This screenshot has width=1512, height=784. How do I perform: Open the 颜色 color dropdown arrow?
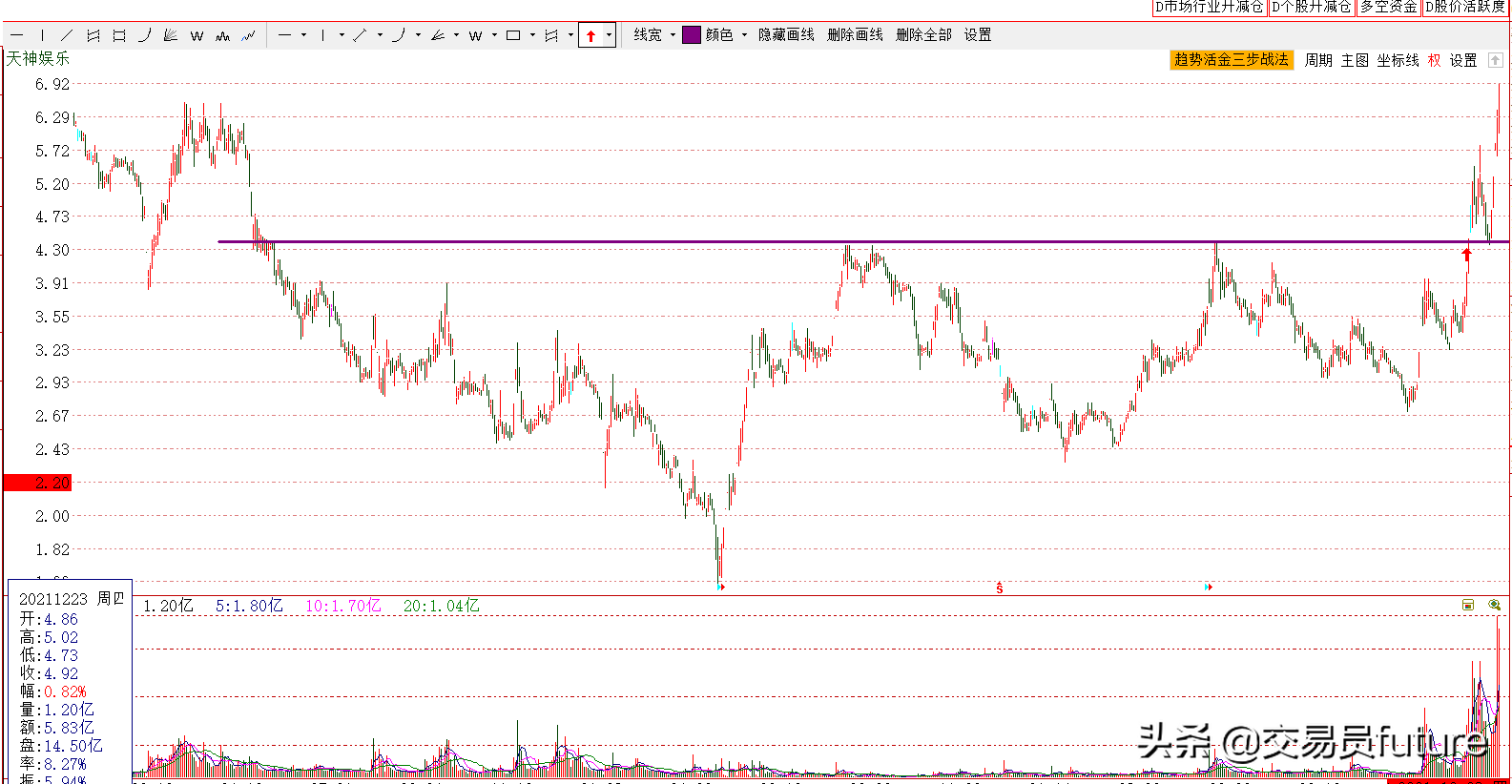pyautogui.click(x=744, y=35)
